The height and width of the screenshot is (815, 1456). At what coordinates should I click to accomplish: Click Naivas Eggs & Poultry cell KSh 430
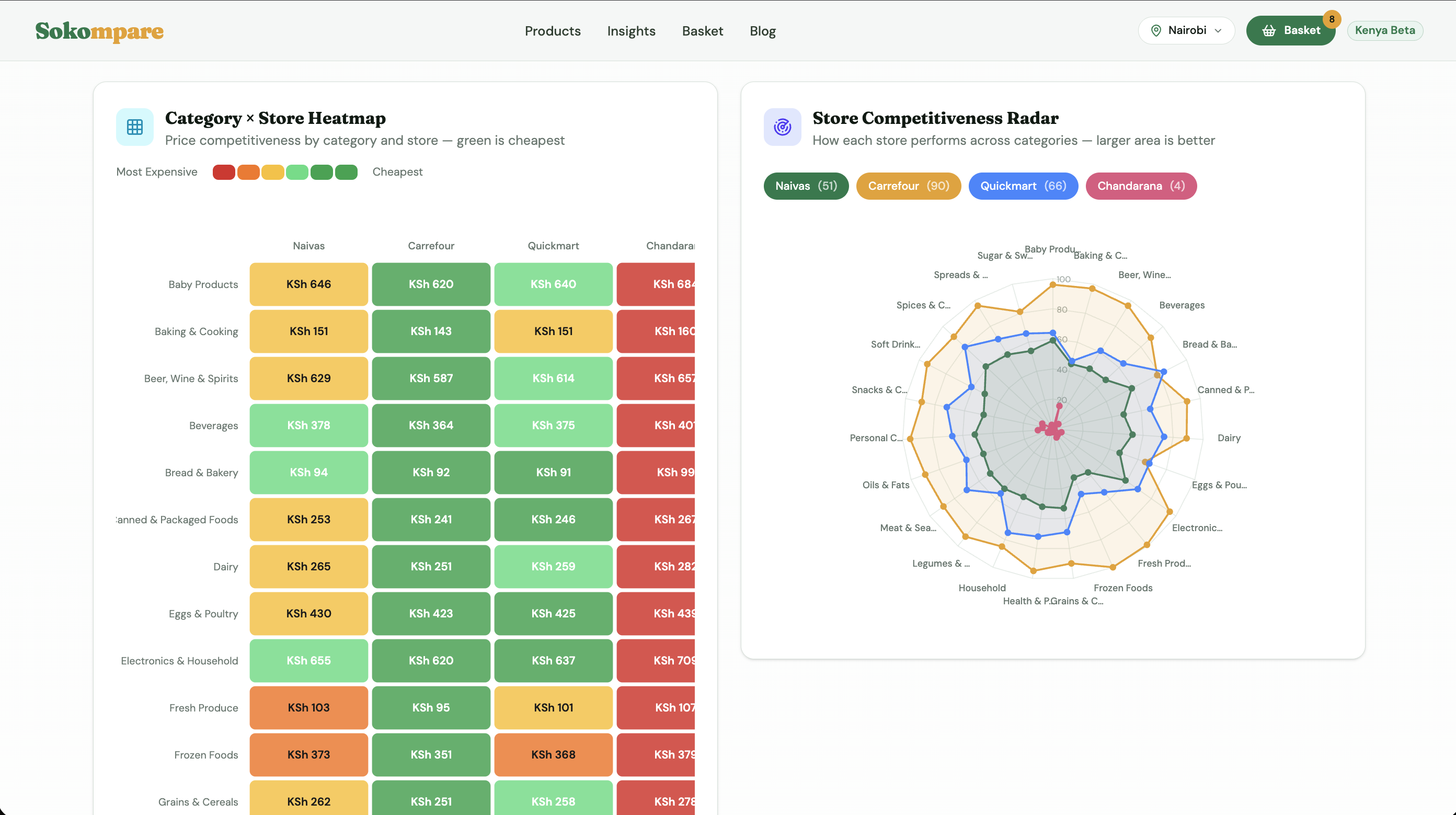[308, 614]
